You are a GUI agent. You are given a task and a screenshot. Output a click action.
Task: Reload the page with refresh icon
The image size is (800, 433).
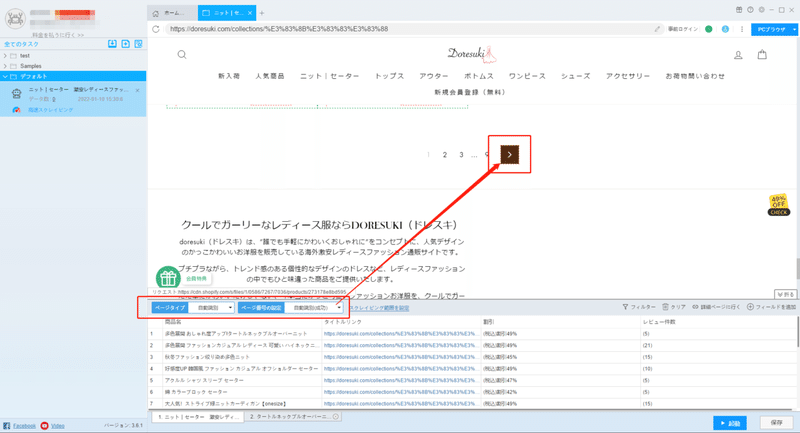[156, 29]
